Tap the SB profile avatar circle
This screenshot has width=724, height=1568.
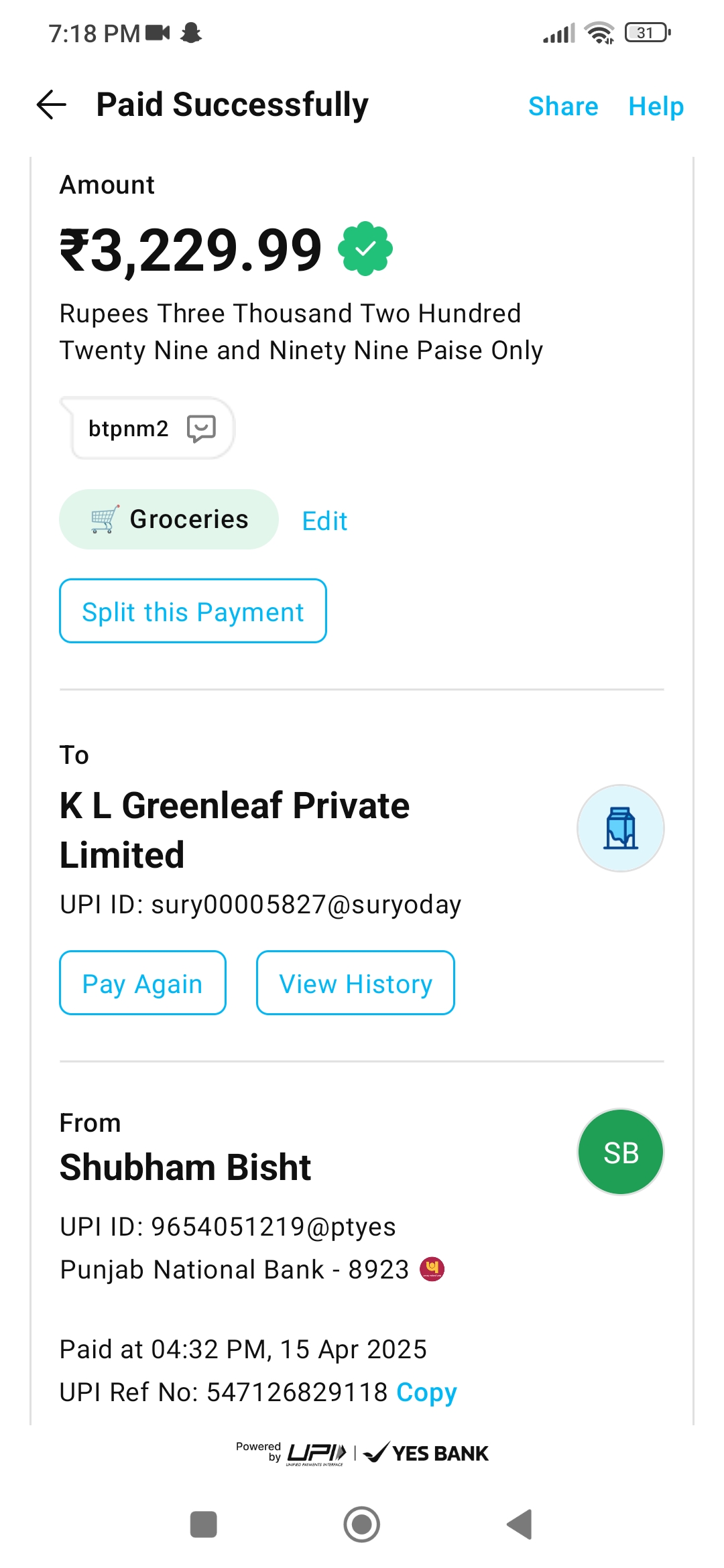(620, 1153)
